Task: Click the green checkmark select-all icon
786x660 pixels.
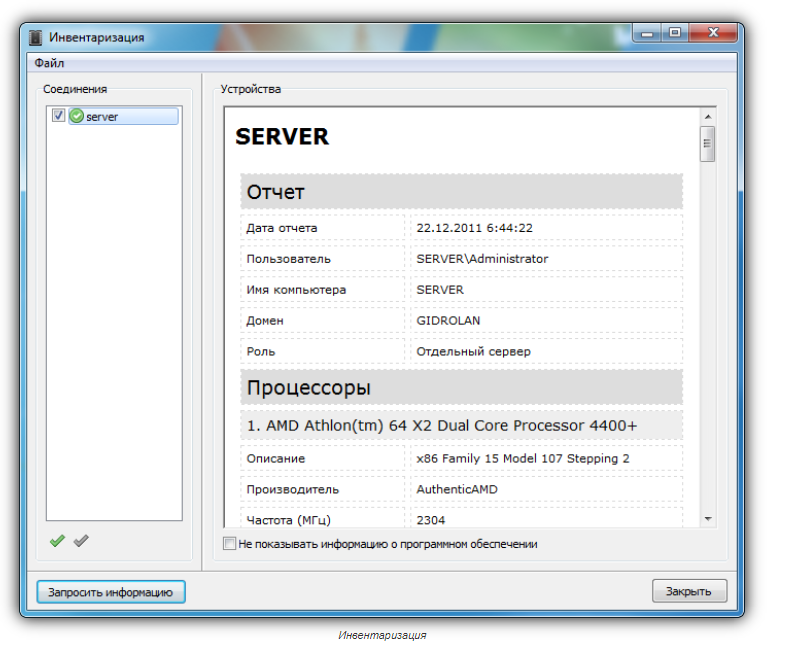Action: (x=58, y=541)
